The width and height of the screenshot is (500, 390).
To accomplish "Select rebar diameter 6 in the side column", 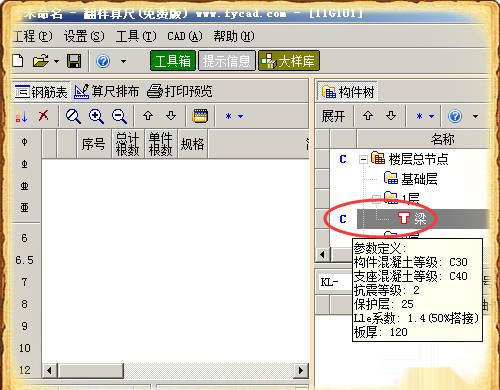I will tap(24, 238).
